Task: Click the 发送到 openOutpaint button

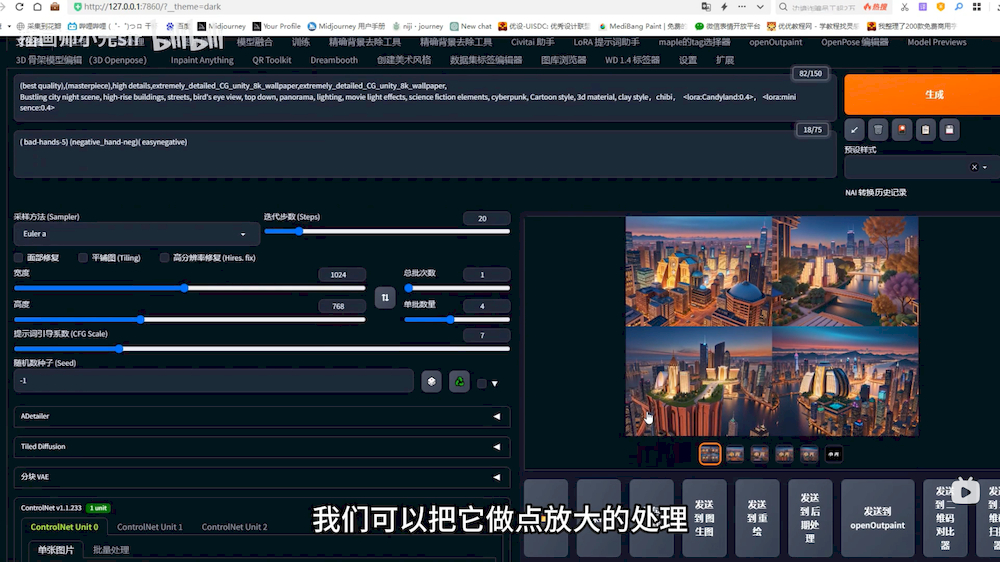Action: 877,518
